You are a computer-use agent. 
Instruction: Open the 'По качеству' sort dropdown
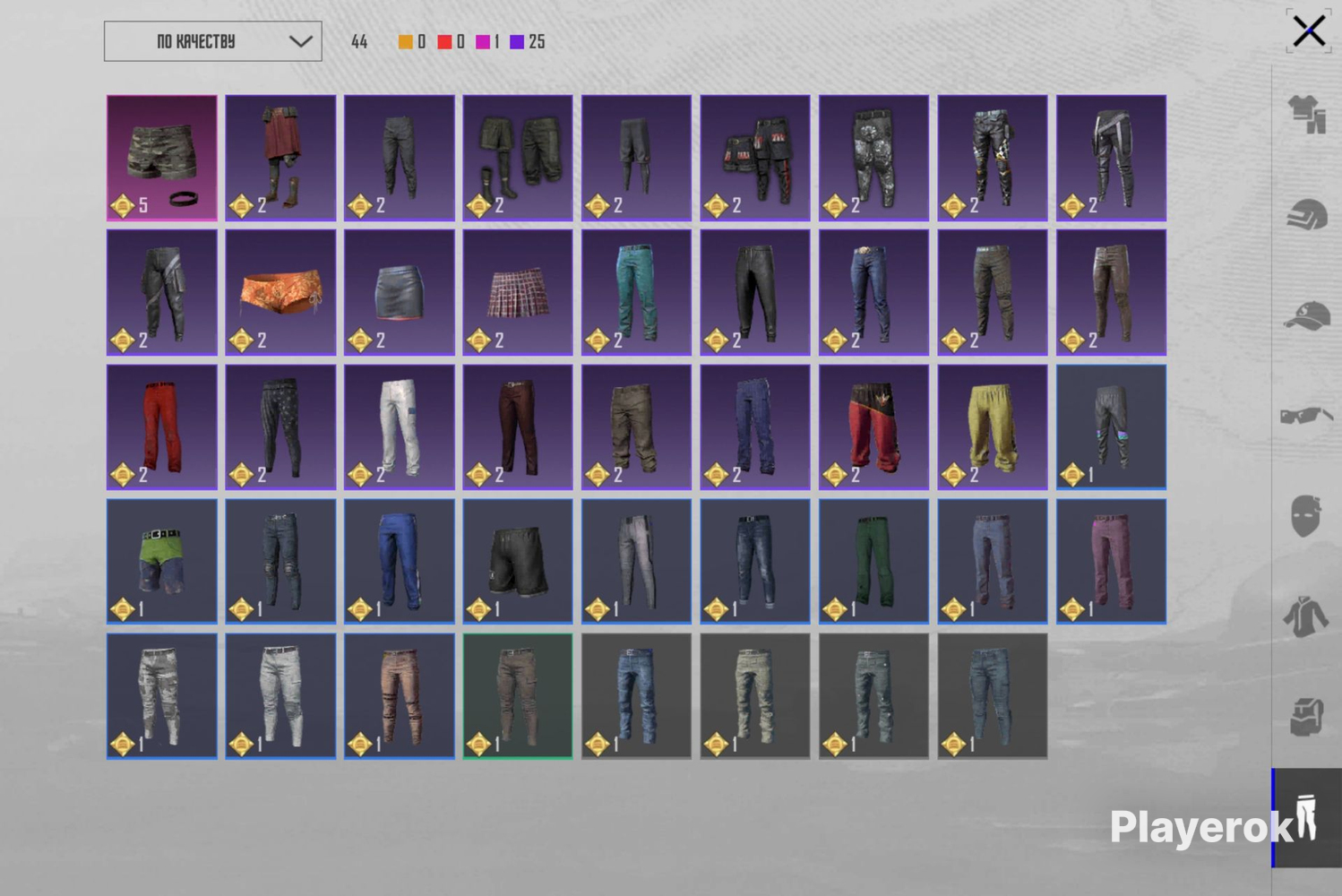[213, 41]
